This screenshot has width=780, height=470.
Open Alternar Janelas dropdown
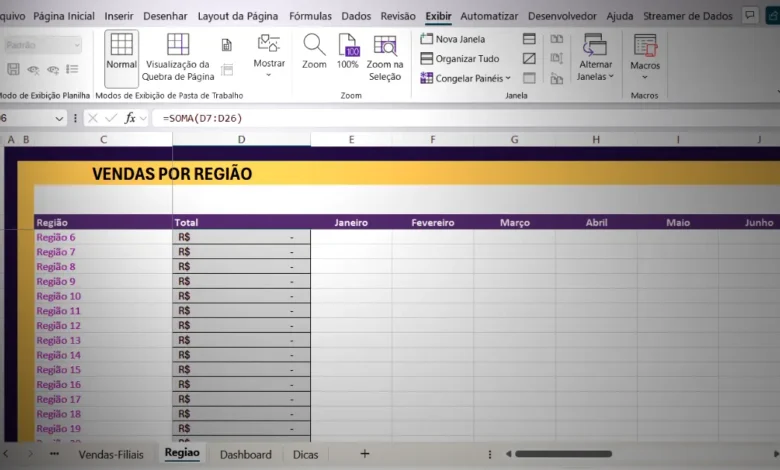tap(595, 57)
